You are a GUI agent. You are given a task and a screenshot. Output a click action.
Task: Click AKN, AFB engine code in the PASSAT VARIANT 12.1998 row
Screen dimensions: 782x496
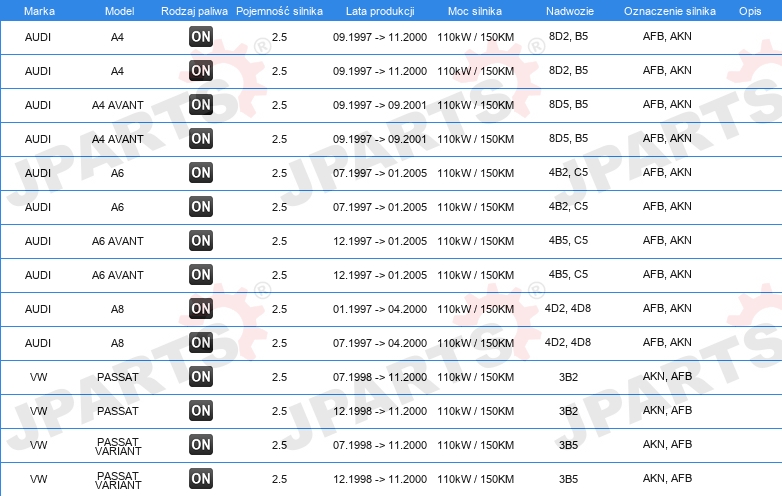tap(667, 478)
